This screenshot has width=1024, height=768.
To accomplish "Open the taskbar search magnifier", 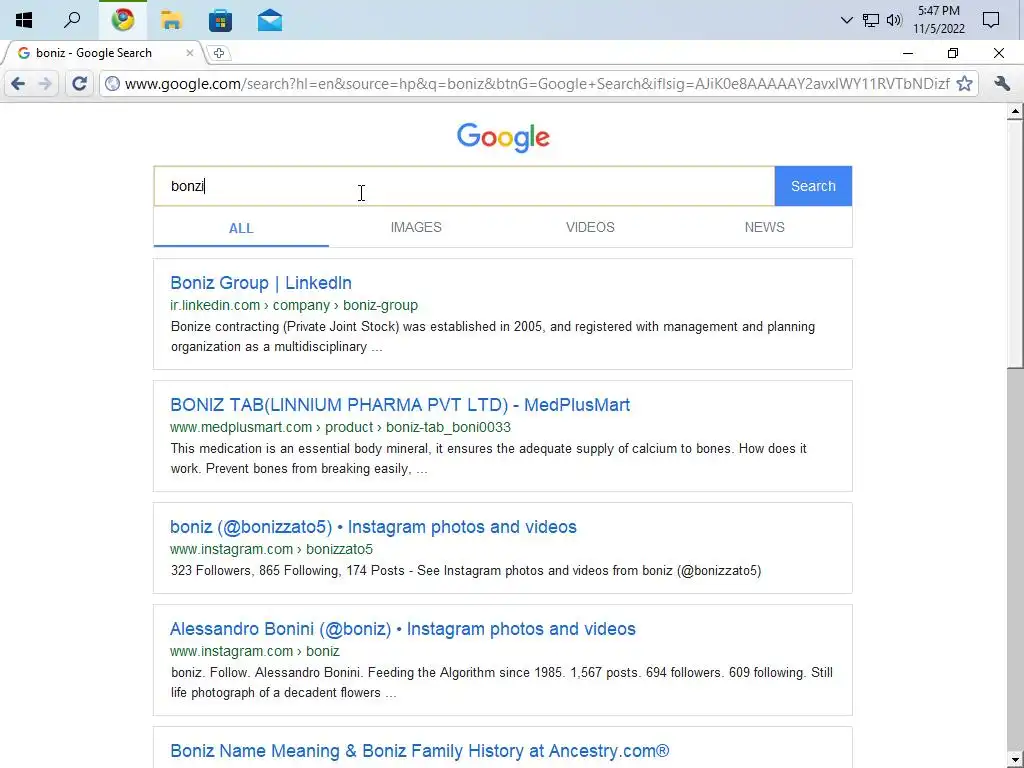I will tap(72, 20).
